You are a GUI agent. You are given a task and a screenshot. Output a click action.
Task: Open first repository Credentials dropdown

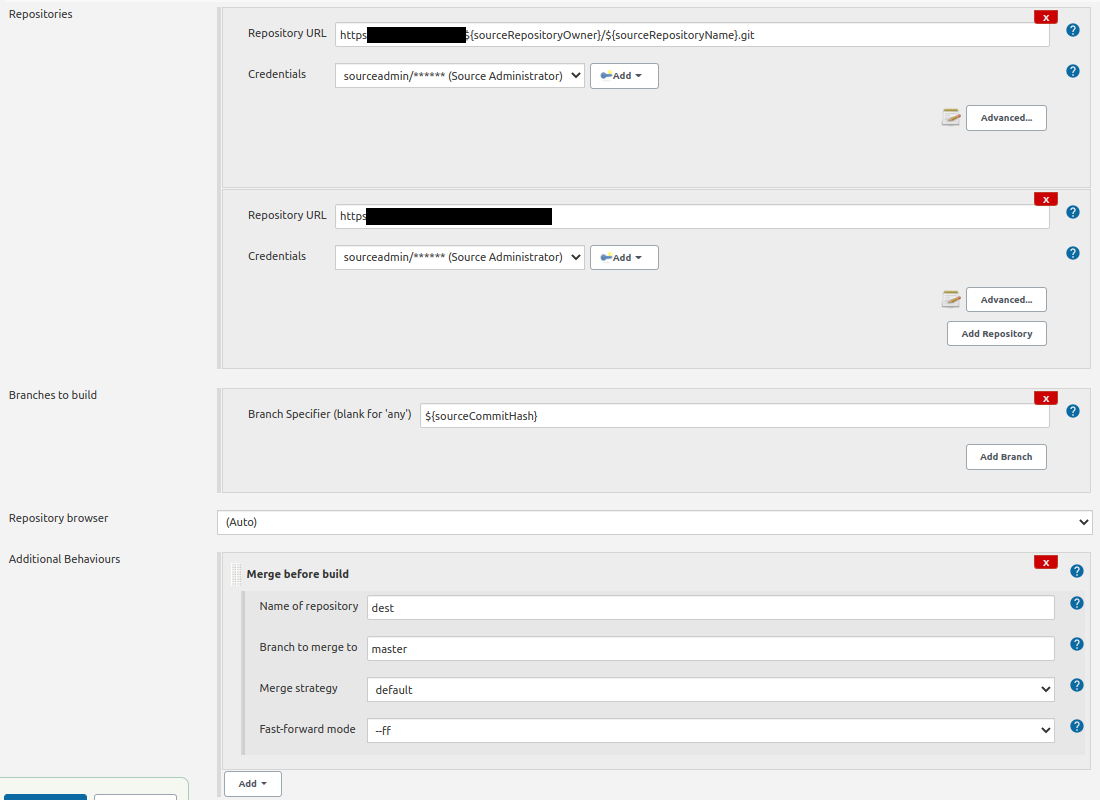tap(460, 76)
